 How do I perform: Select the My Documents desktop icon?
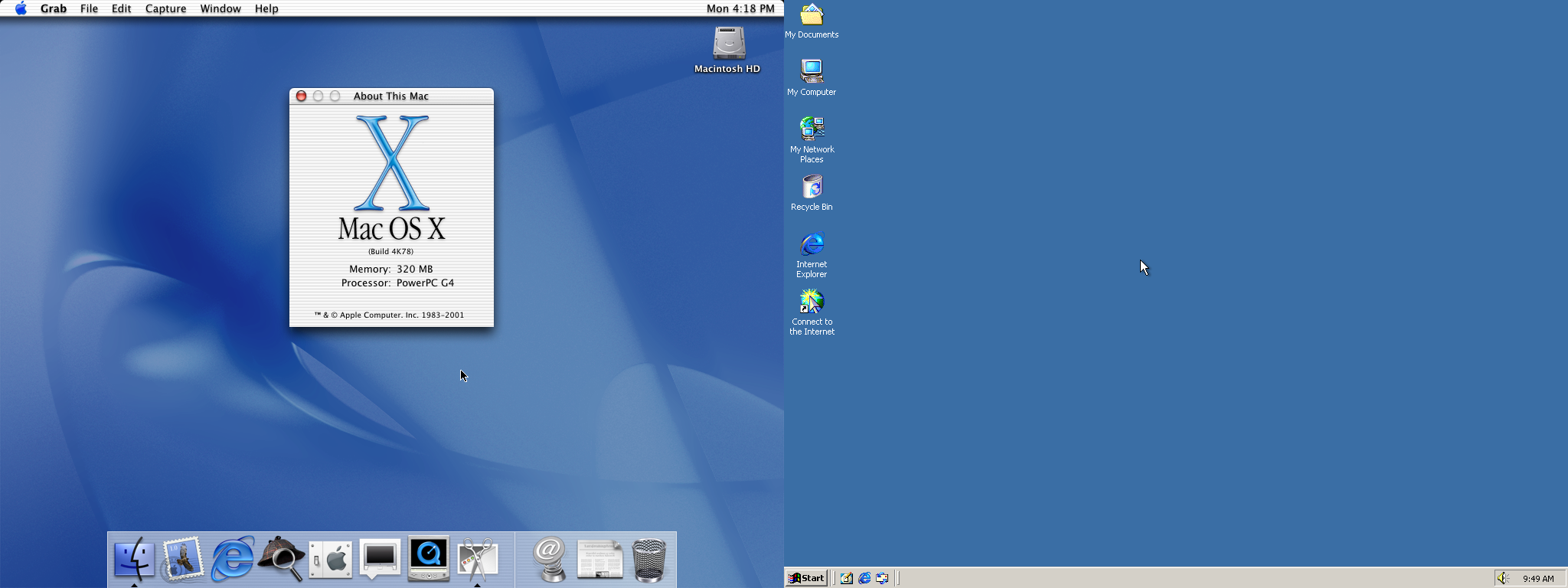(x=812, y=21)
